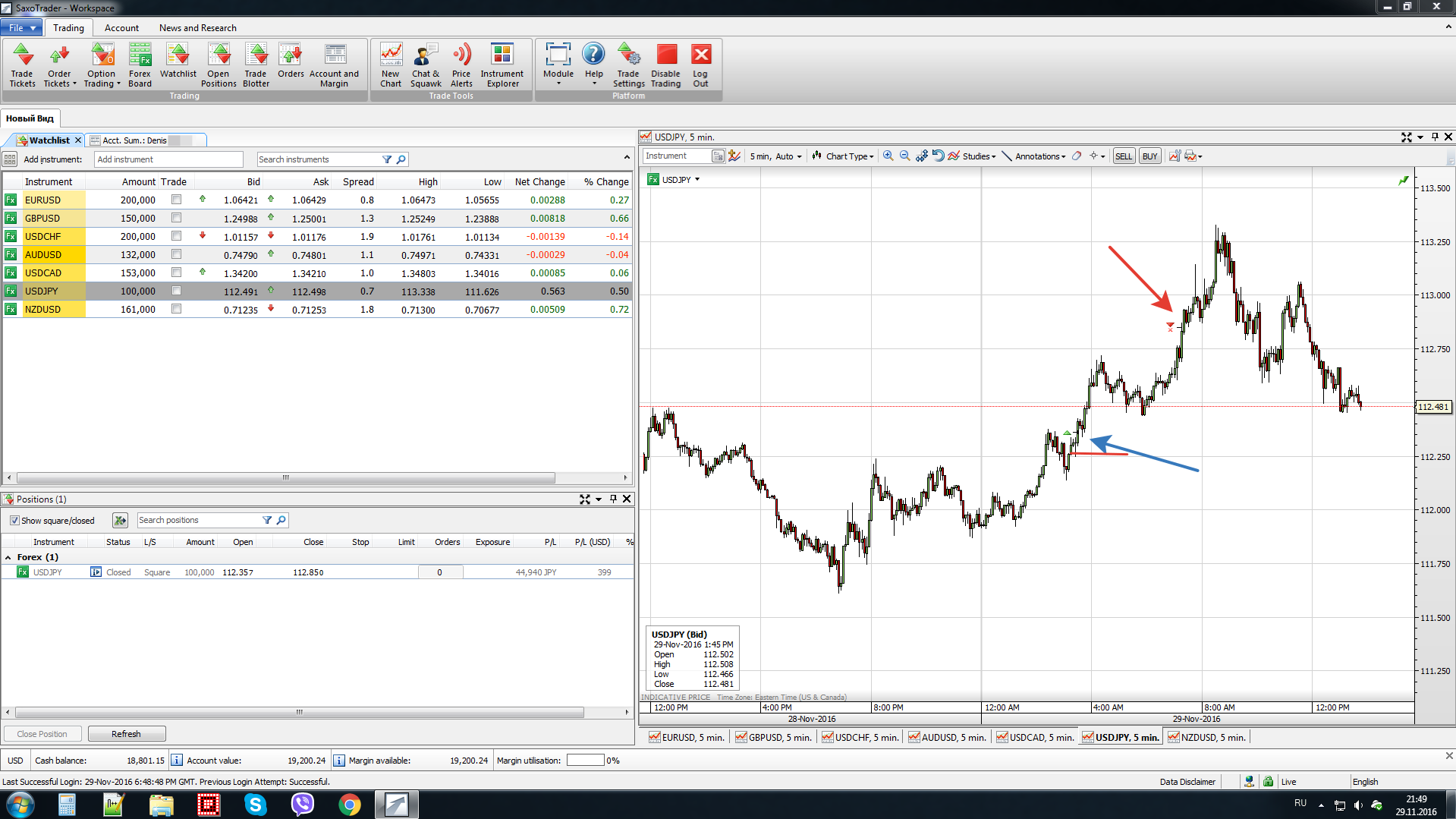Image resolution: width=1456 pixels, height=819 pixels.
Task: Click the positions export icon
Action: pos(120,520)
